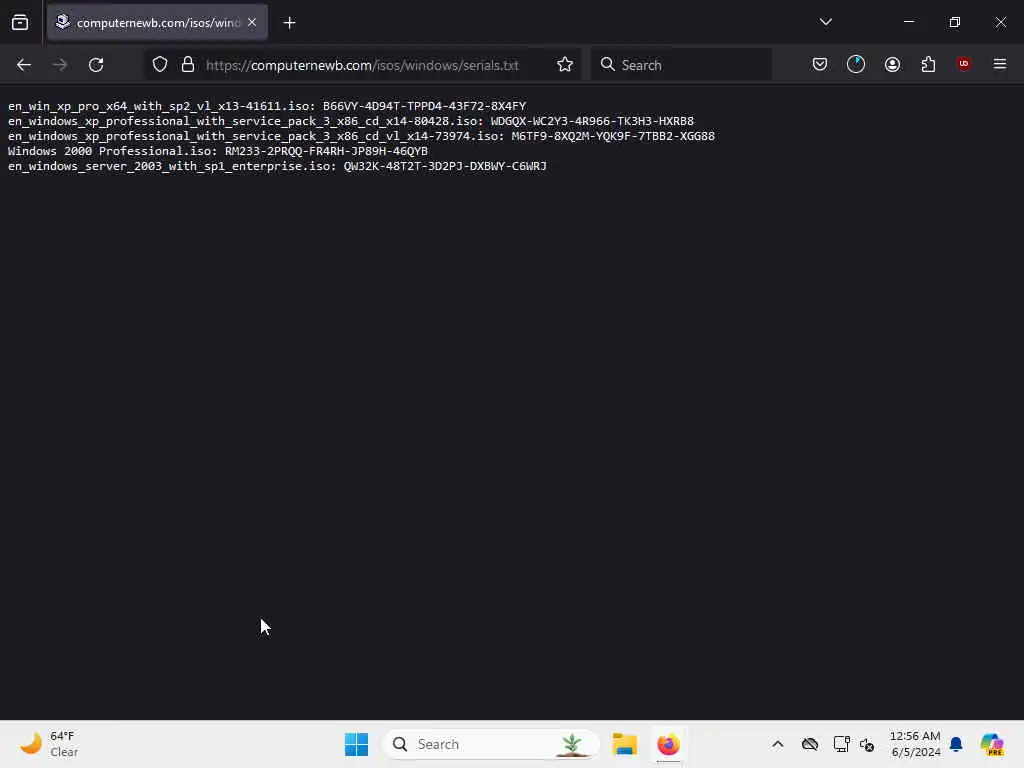
Task: Open clock showing 12:56 AM 6/5/2024
Action: 915,744
